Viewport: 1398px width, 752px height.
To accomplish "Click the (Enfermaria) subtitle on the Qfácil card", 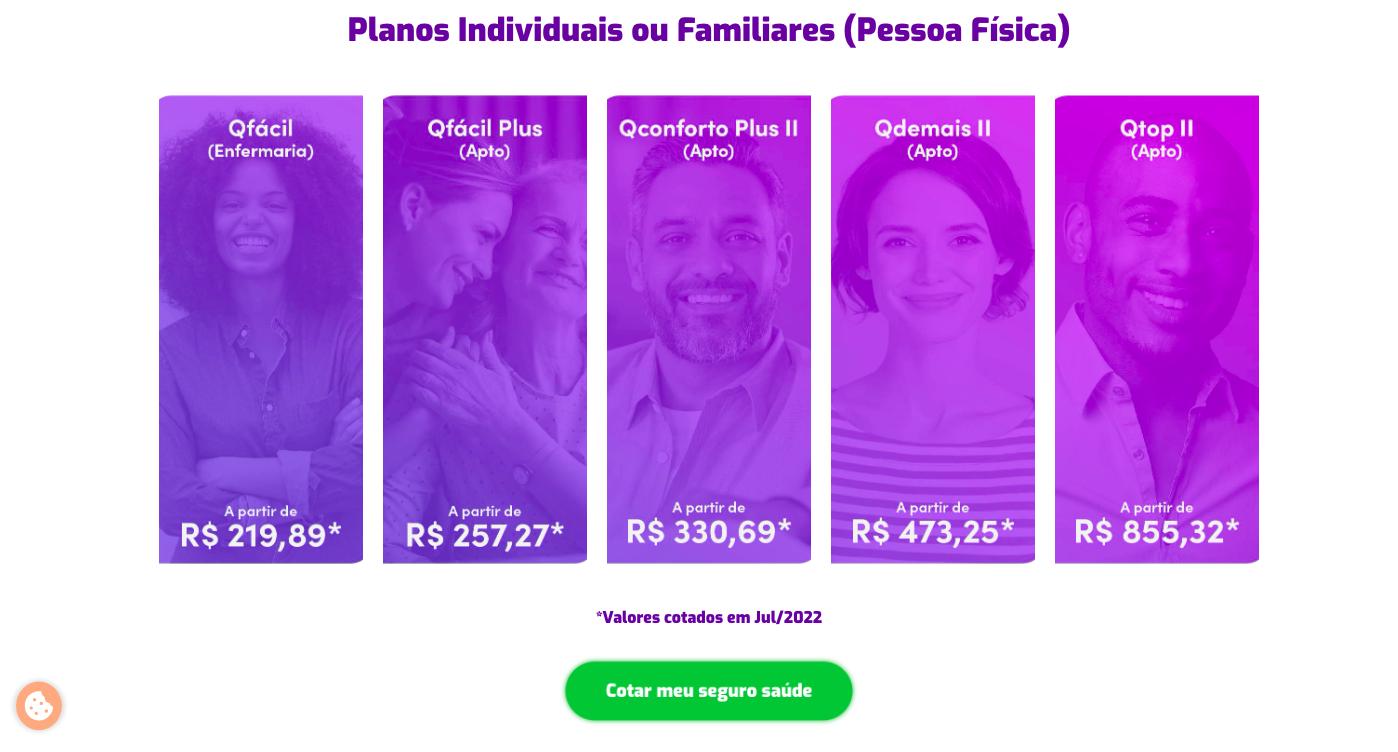I will pyautogui.click(x=260, y=152).
